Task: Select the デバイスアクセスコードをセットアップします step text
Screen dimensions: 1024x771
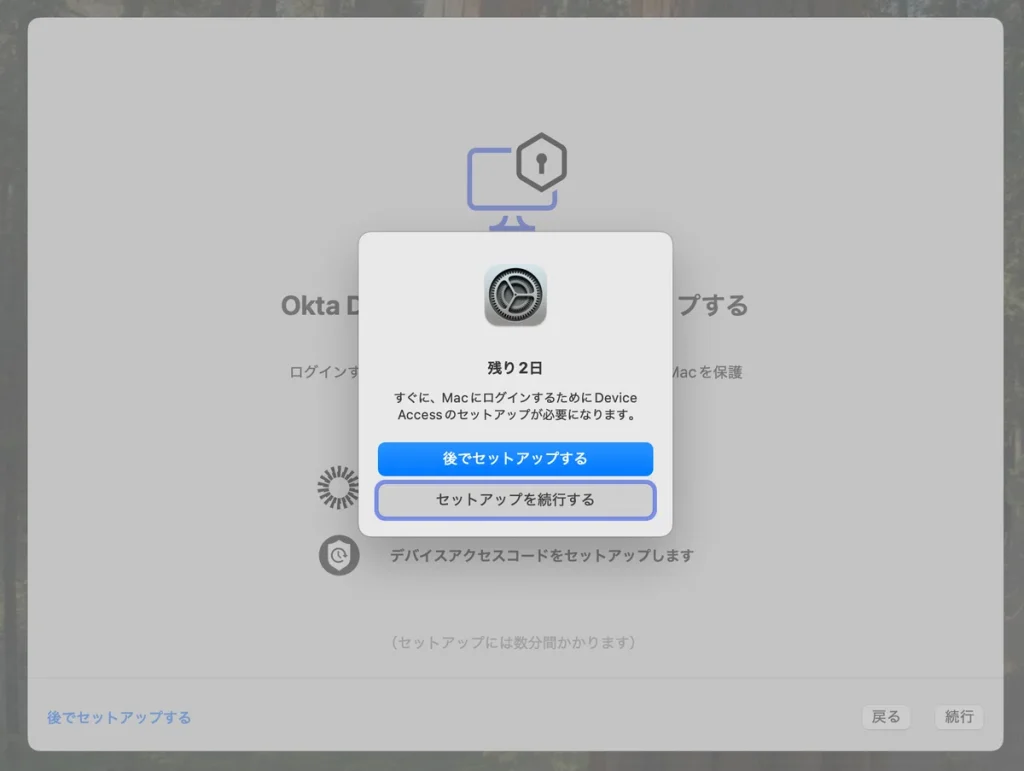Action: [541, 555]
